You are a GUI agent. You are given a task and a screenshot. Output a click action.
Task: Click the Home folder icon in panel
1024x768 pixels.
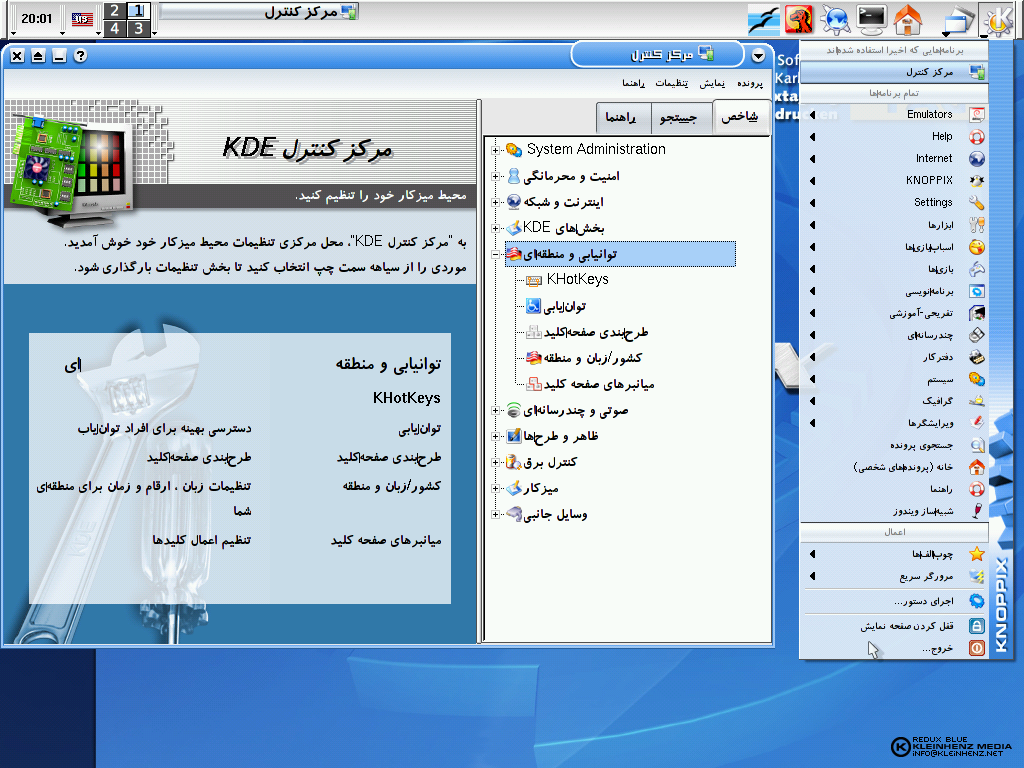[908, 20]
